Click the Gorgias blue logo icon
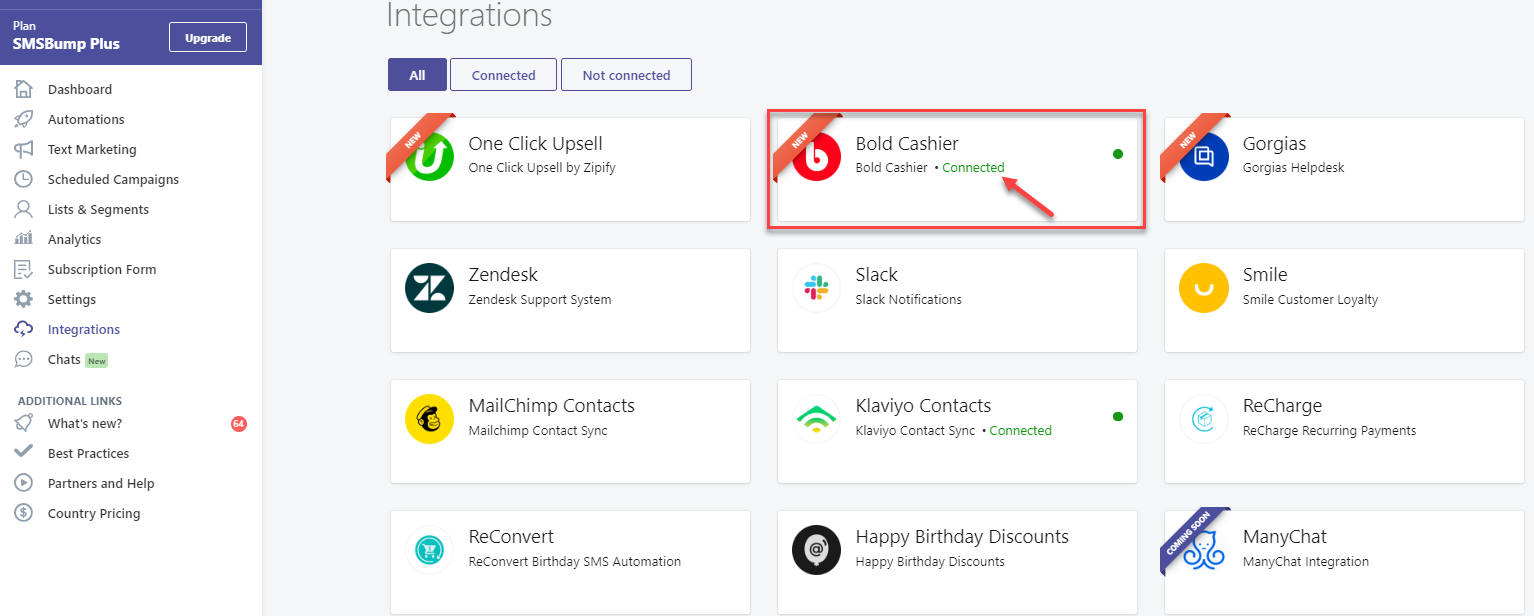This screenshot has height=616, width=1534. click(1204, 157)
